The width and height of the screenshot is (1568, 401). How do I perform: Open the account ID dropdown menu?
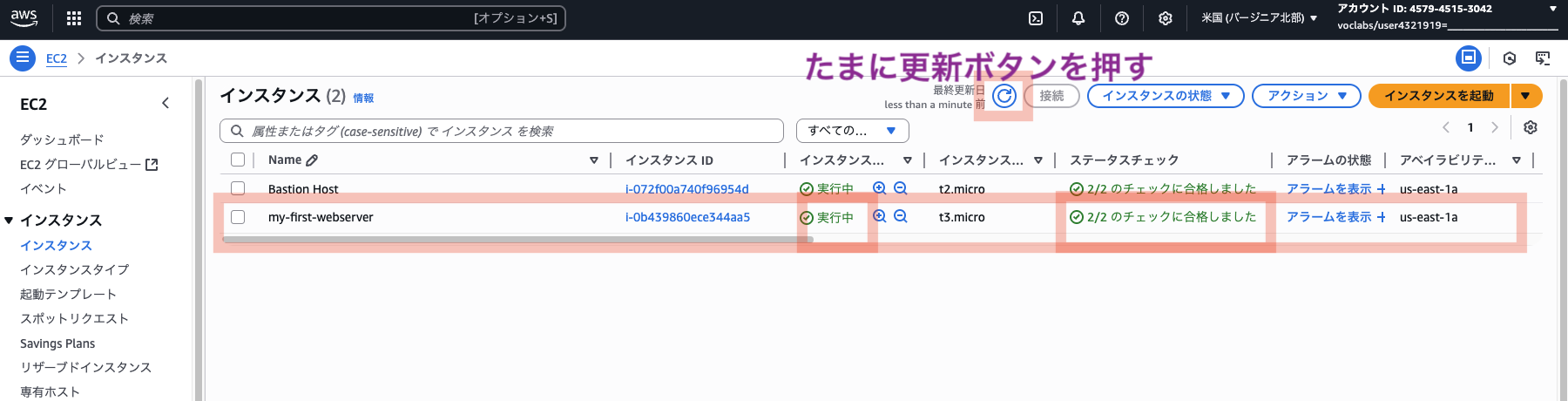pos(1447,17)
